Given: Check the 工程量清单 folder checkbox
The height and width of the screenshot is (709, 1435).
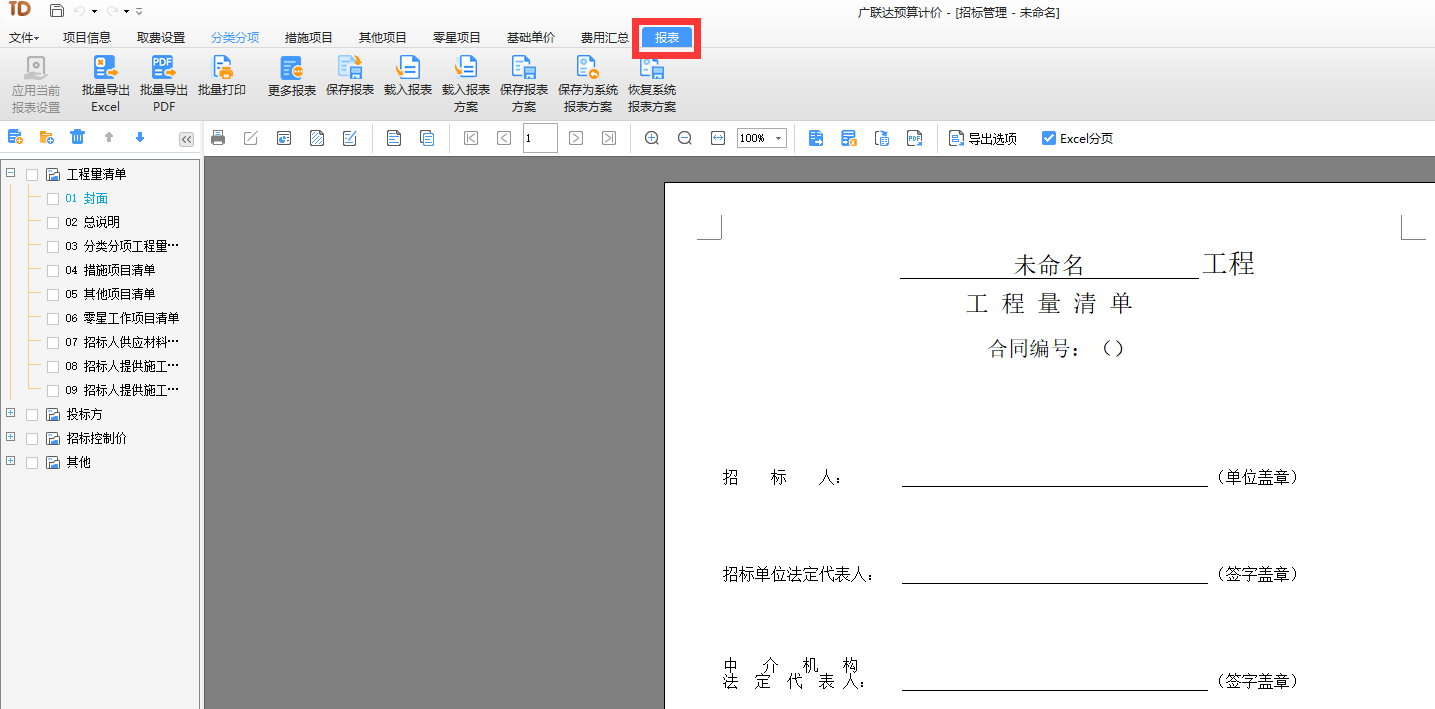Looking at the screenshot, I should point(31,173).
